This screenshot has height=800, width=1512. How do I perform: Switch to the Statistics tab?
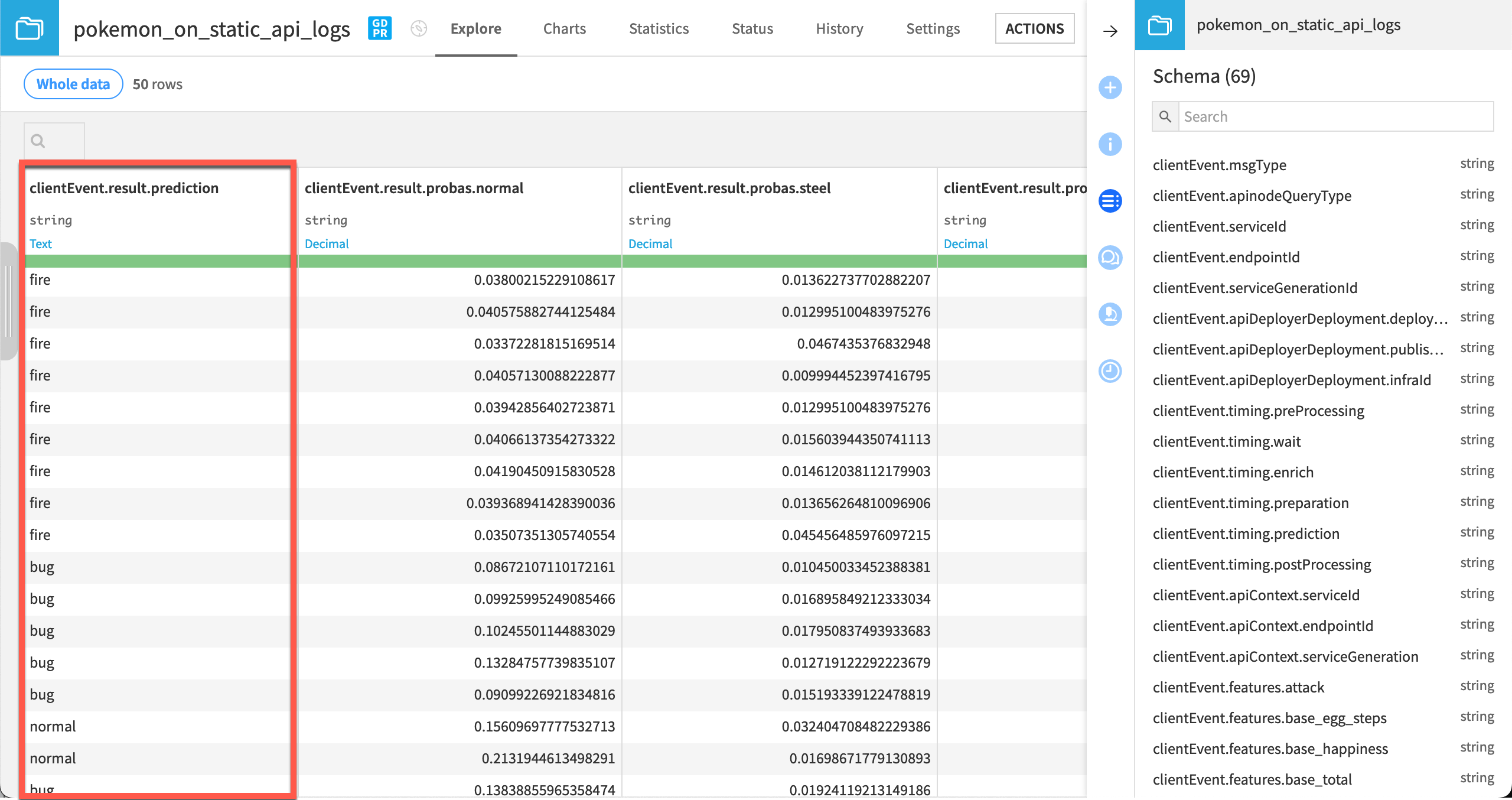(x=659, y=28)
